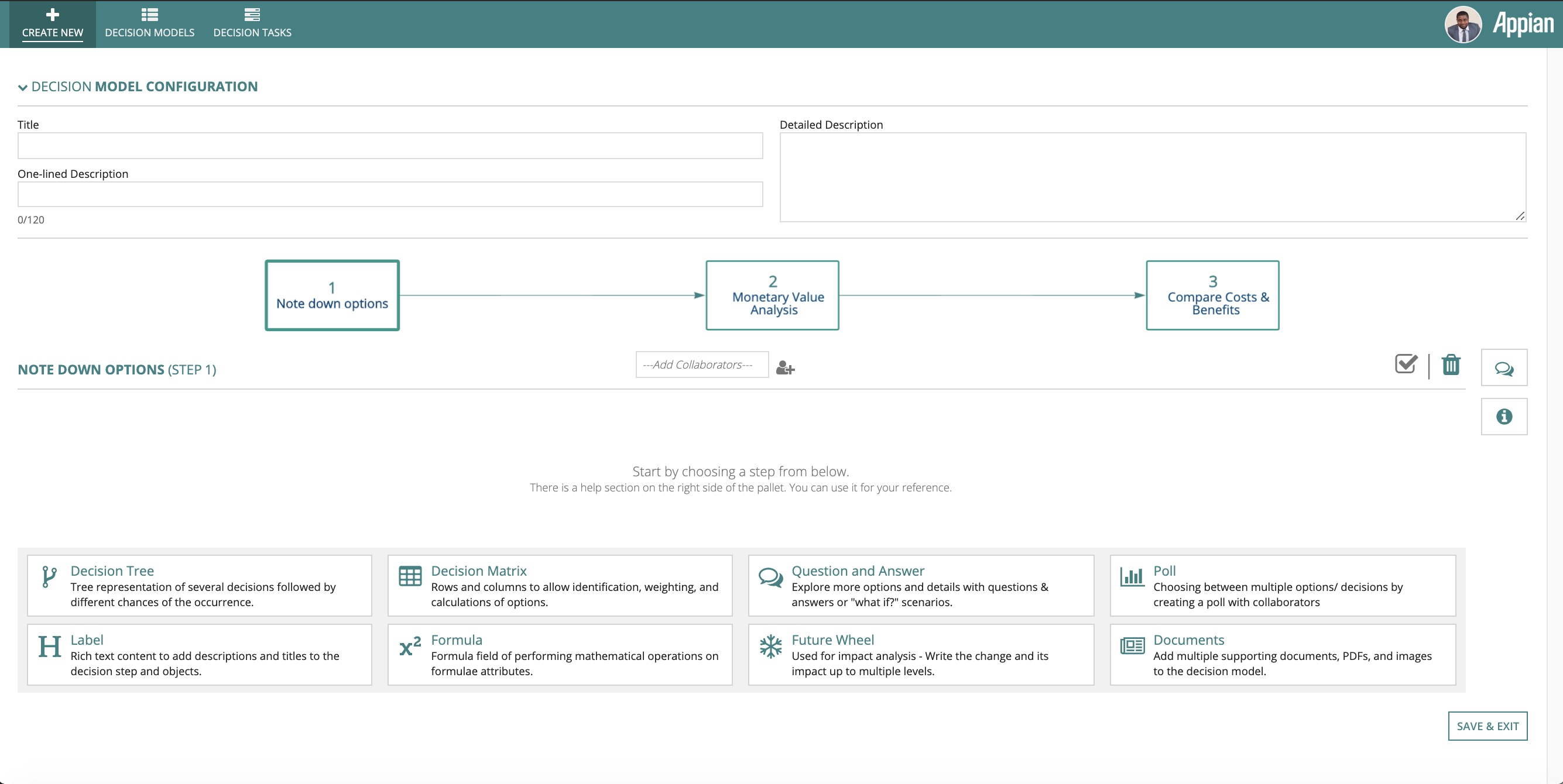The image size is (1563, 784).
Task: Click the add collaborator person-plus icon
Action: 785,367
